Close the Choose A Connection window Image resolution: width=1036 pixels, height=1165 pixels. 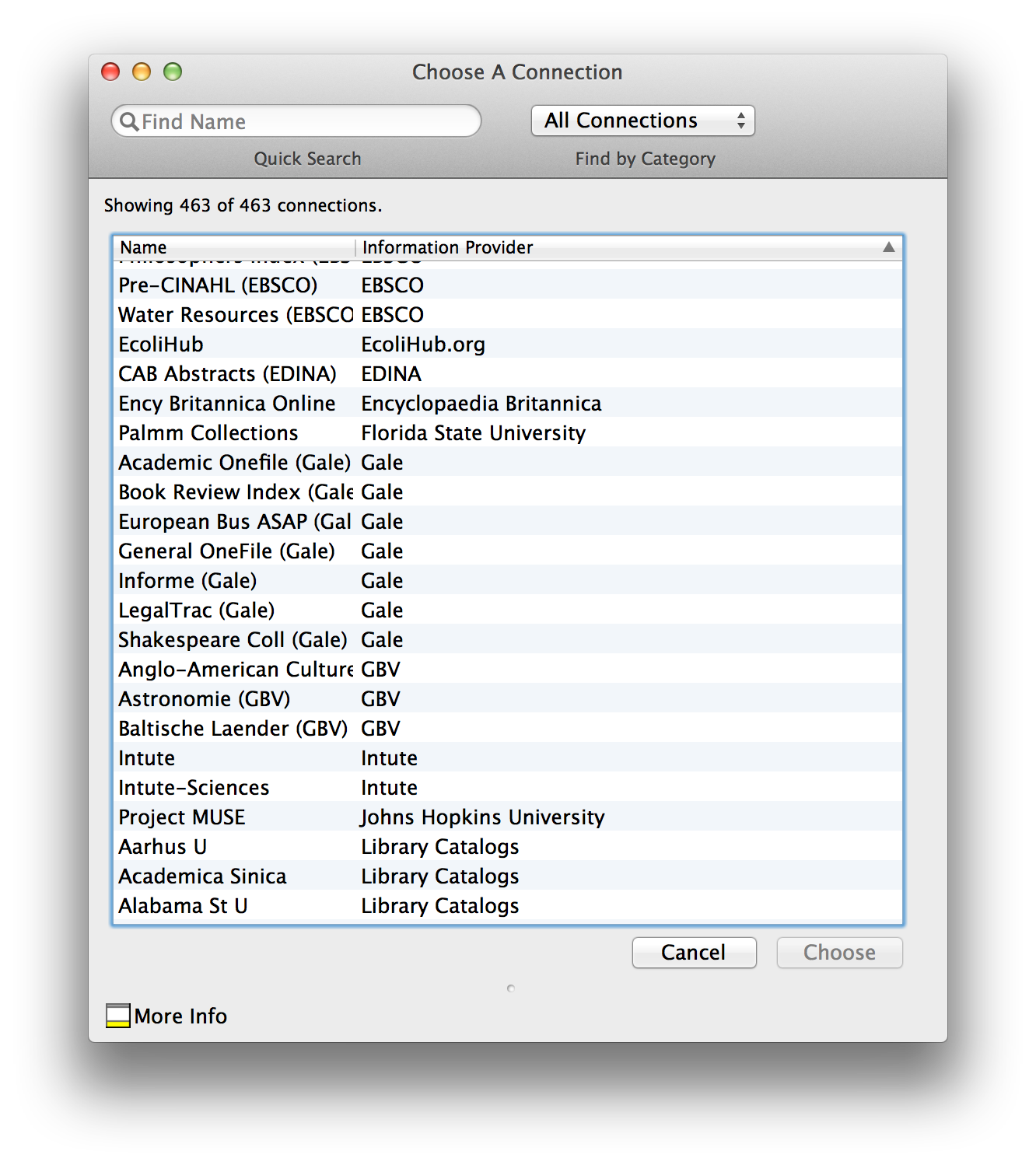pos(110,72)
